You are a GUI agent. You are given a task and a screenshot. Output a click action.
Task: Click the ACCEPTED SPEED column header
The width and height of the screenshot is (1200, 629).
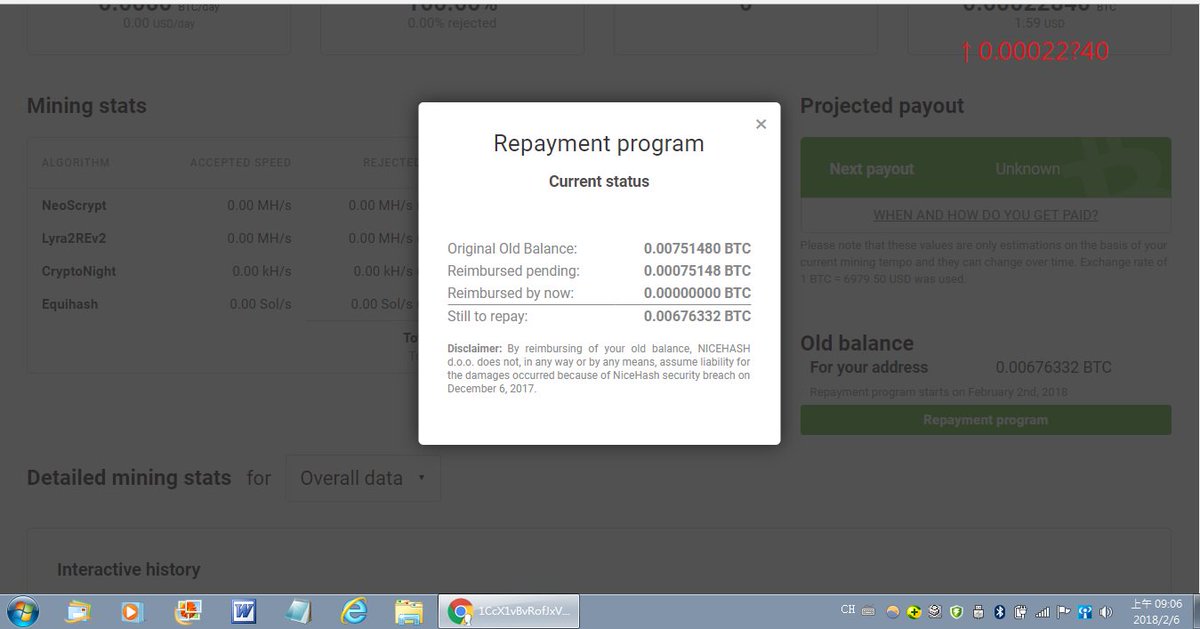click(x=241, y=162)
